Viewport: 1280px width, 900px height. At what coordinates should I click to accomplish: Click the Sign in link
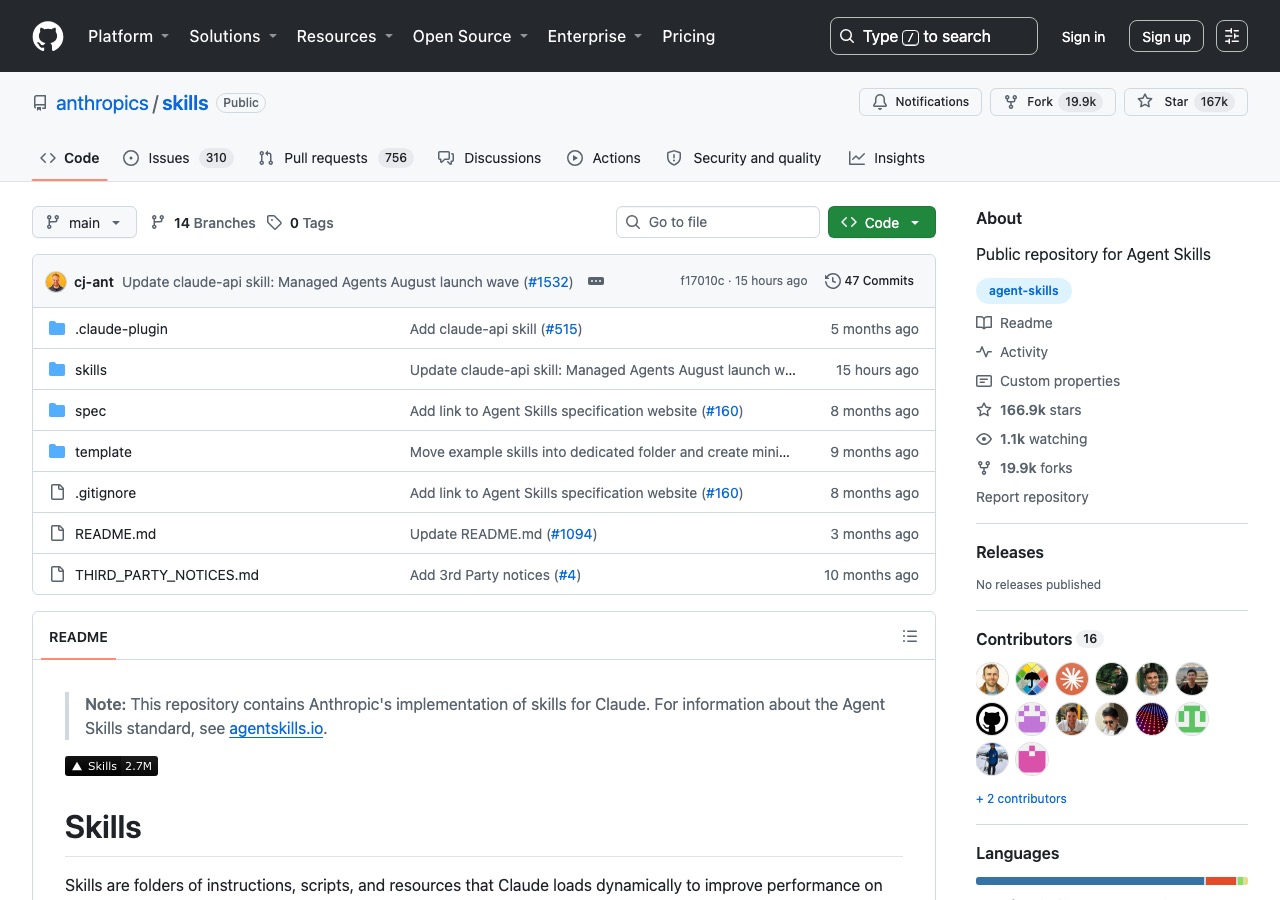pos(1083,36)
